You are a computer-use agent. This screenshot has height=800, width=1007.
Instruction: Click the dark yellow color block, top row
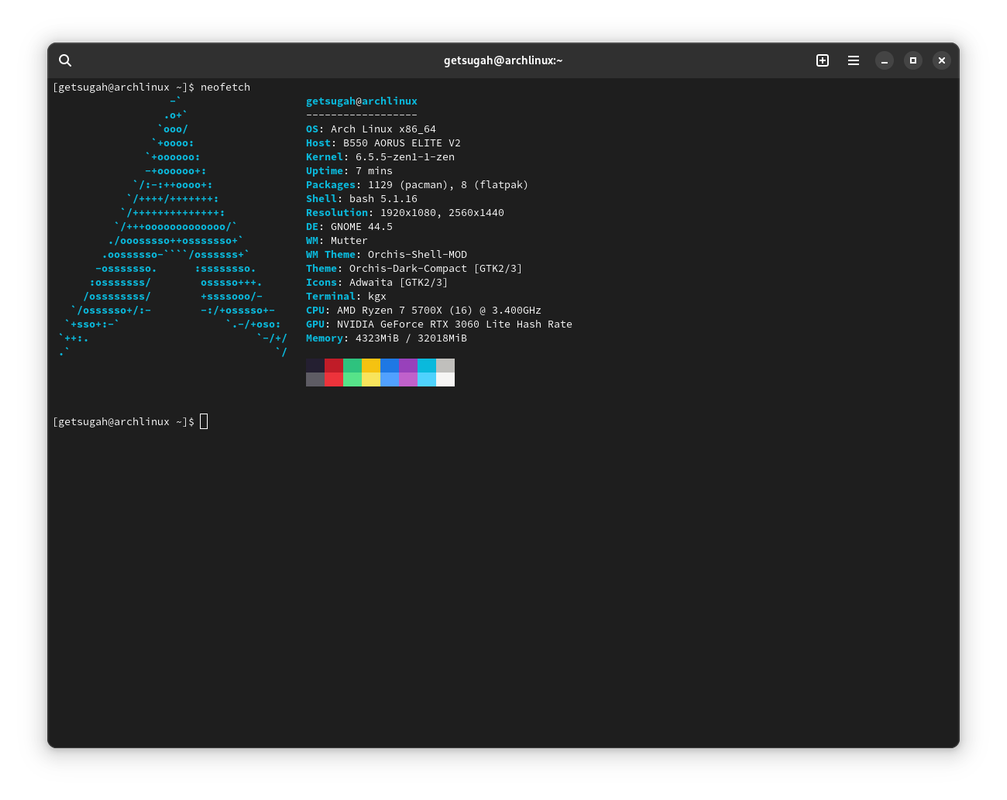coord(371,365)
